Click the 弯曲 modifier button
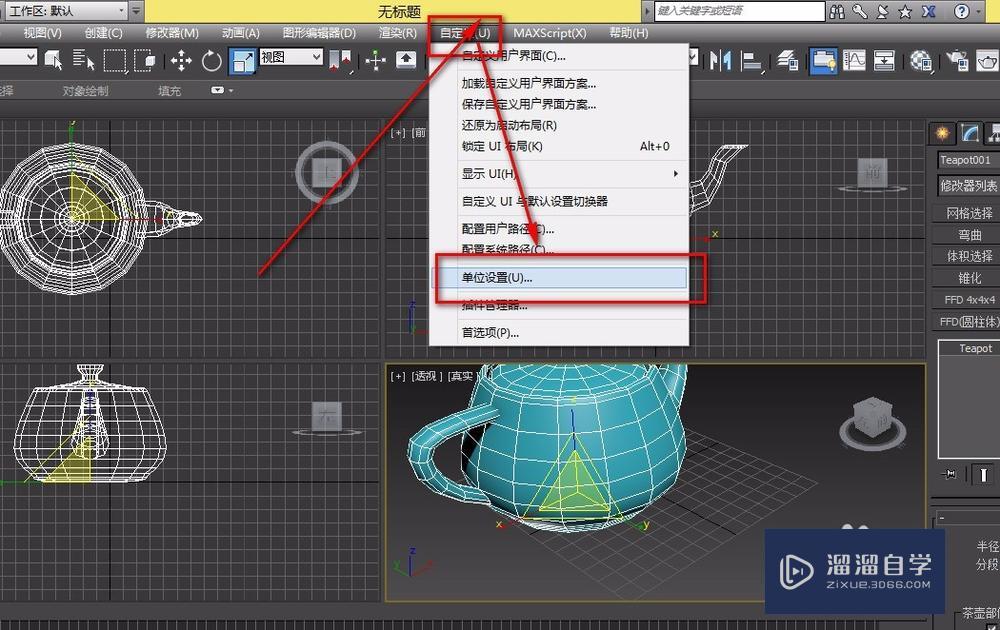 pyautogui.click(x=968, y=235)
